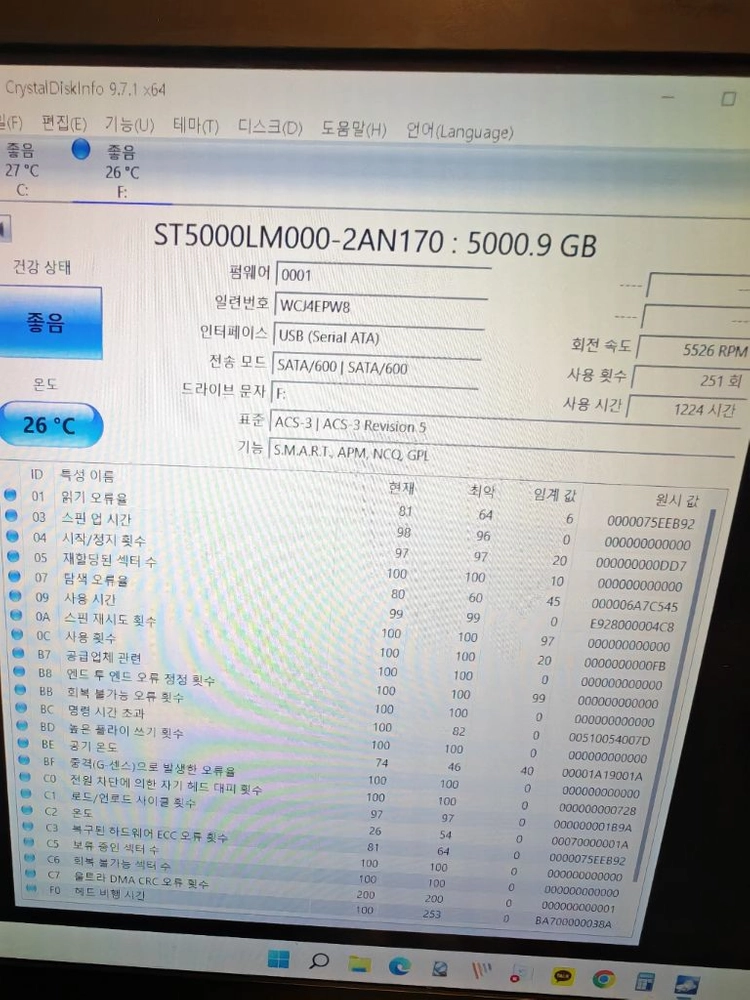
Task: Open the Windows Start menu
Action: click(278, 959)
